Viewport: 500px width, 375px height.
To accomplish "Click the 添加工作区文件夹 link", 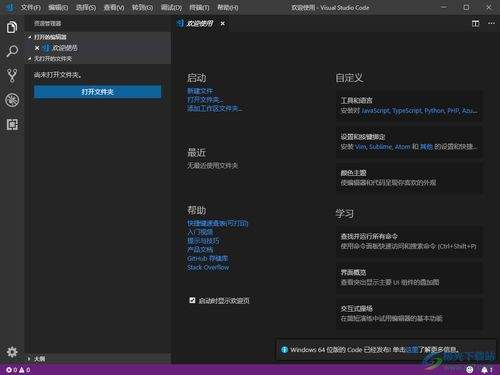I will click(215, 108).
